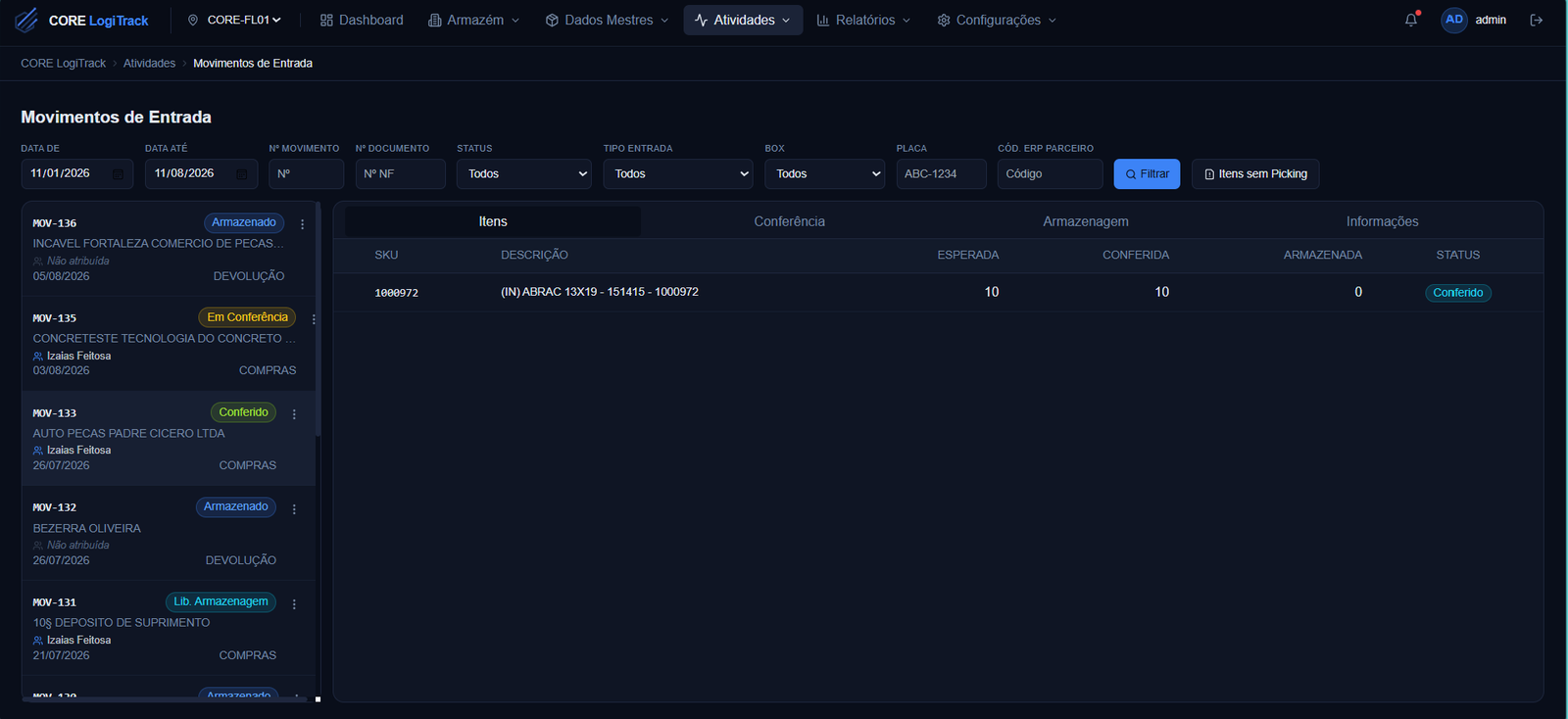Switch to the Conferência tab
Screen dimensions: 1568x719
790,221
